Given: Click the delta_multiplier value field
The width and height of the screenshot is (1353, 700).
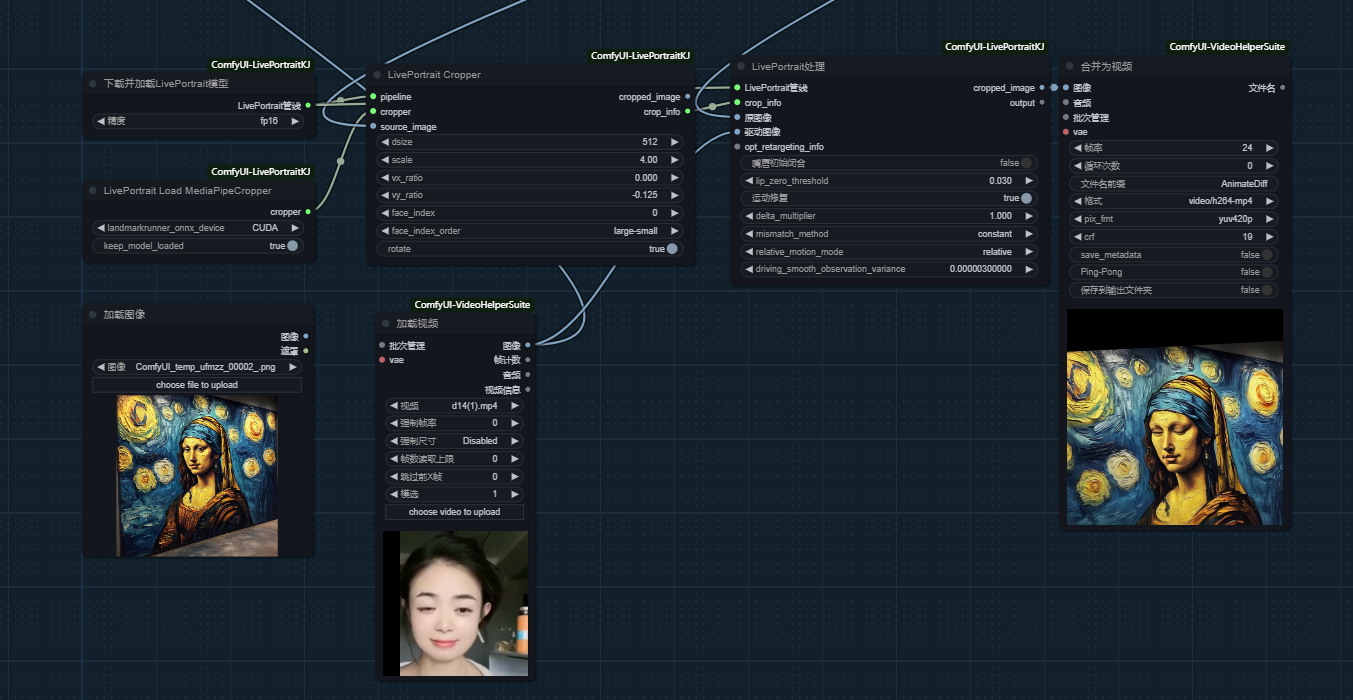Looking at the screenshot, I should 889,216.
